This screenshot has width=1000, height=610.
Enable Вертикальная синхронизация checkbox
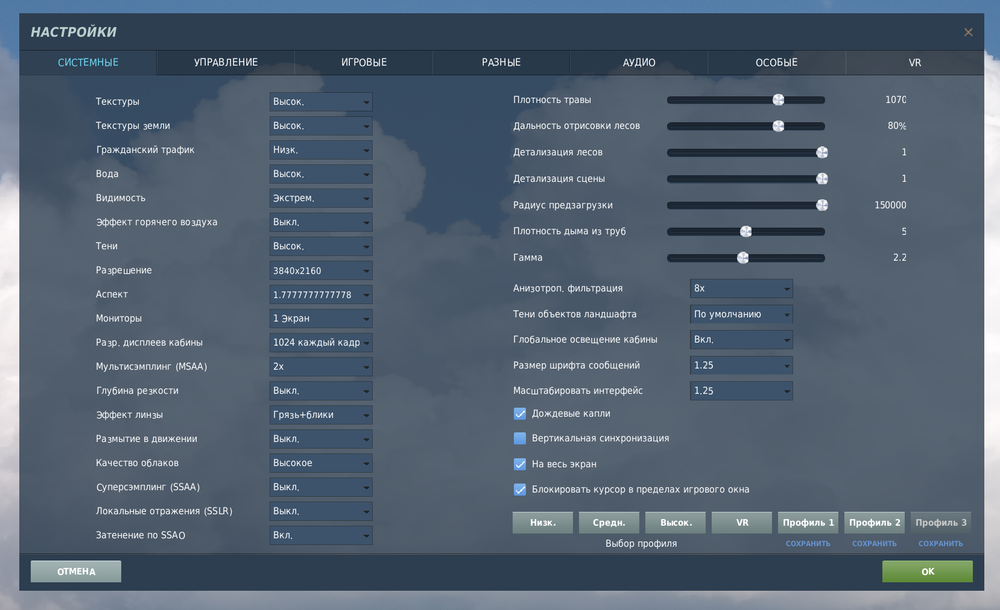coord(520,438)
